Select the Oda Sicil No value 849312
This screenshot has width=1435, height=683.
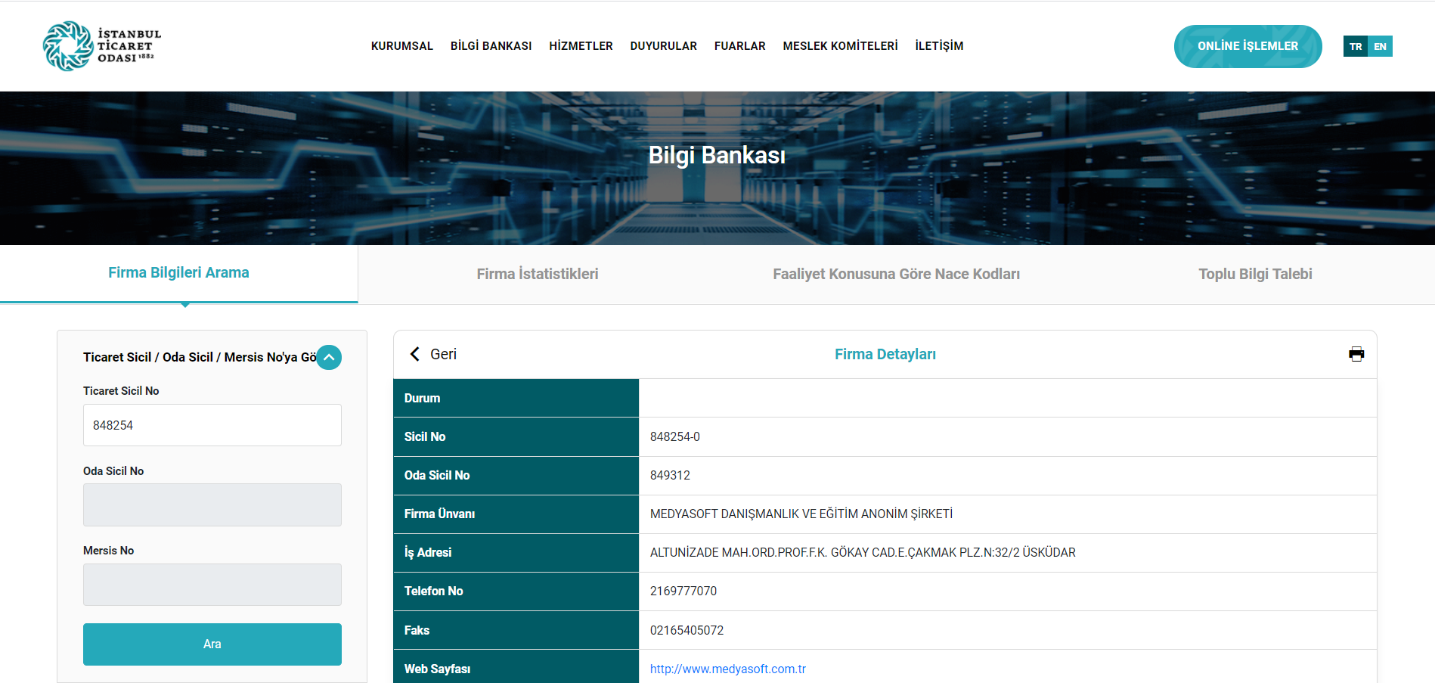pyautogui.click(x=670, y=476)
